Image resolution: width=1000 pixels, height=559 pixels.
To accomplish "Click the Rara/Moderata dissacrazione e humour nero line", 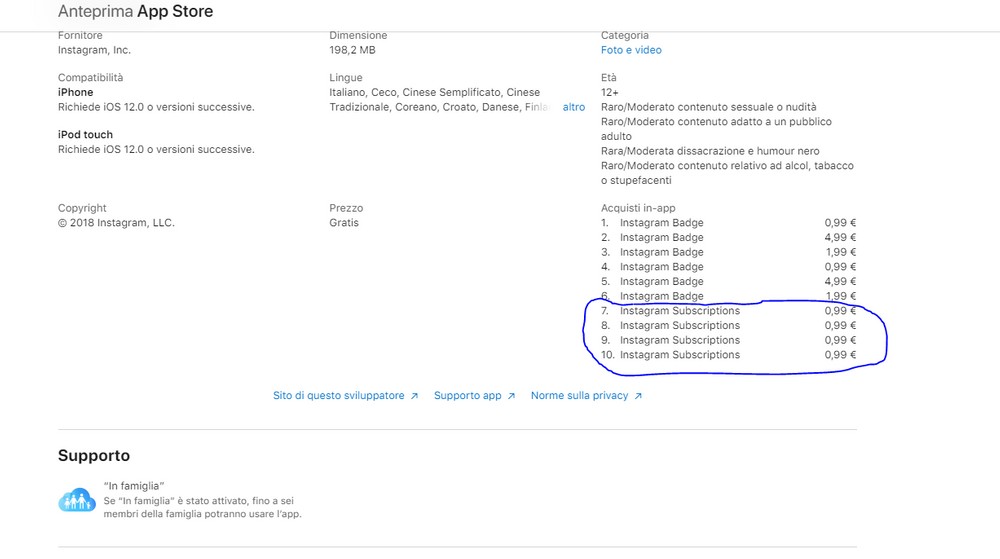I will [710, 151].
